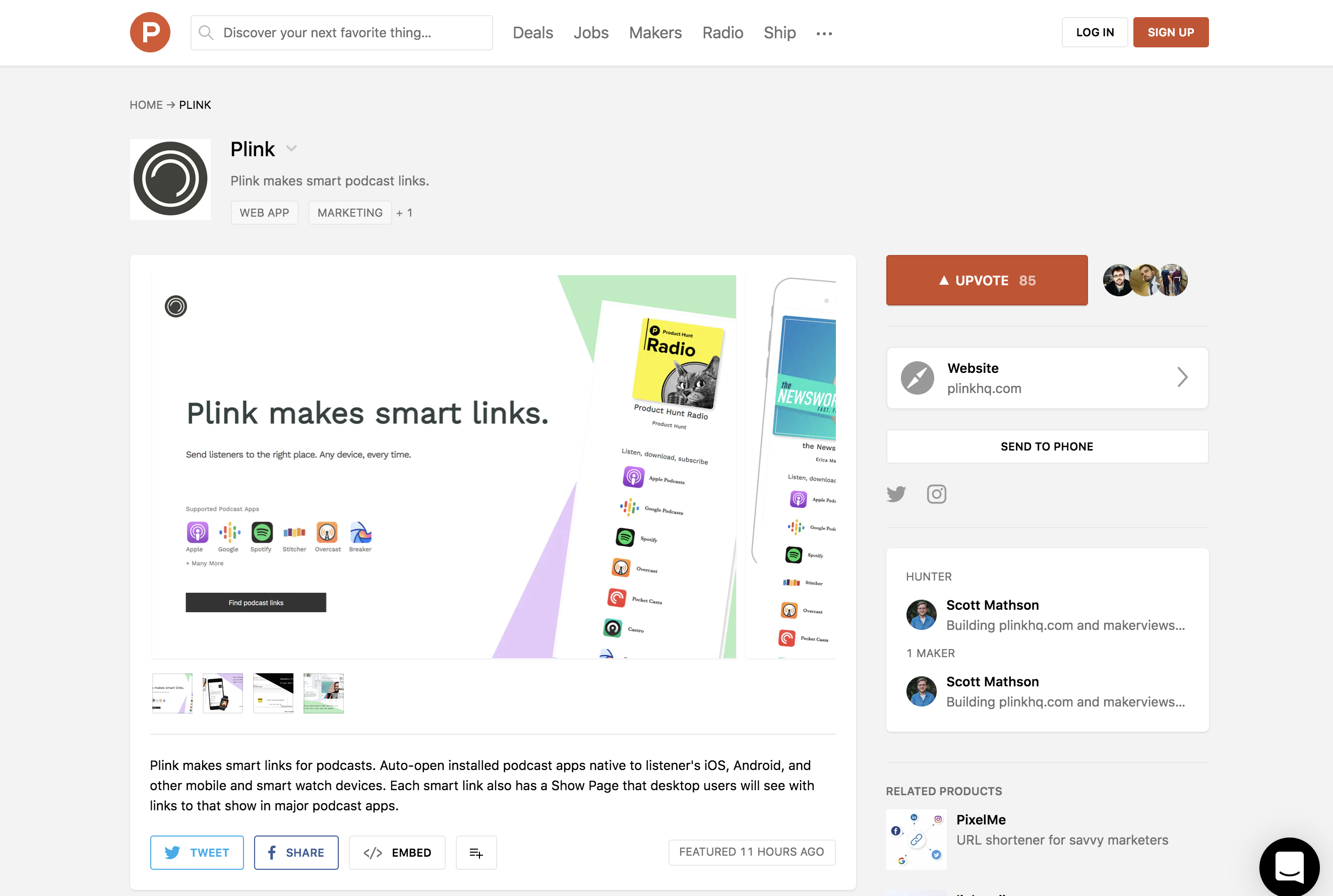This screenshot has width=1333, height=896.
Task: Click the PixelMe product thumbnail
Action: pyautogui.click(x=916, y=839)
